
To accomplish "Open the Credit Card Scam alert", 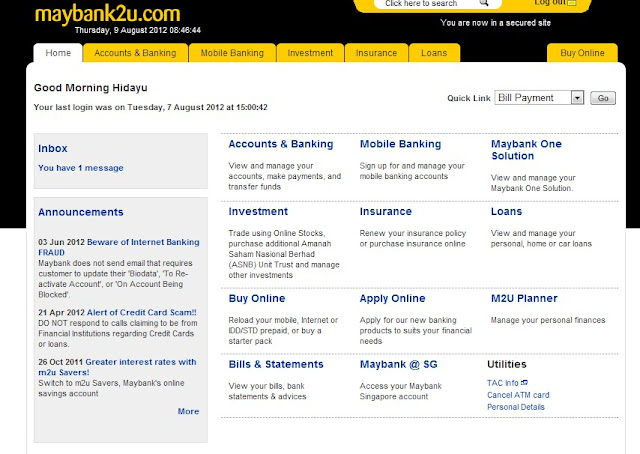I will click(x=142, y=312).
